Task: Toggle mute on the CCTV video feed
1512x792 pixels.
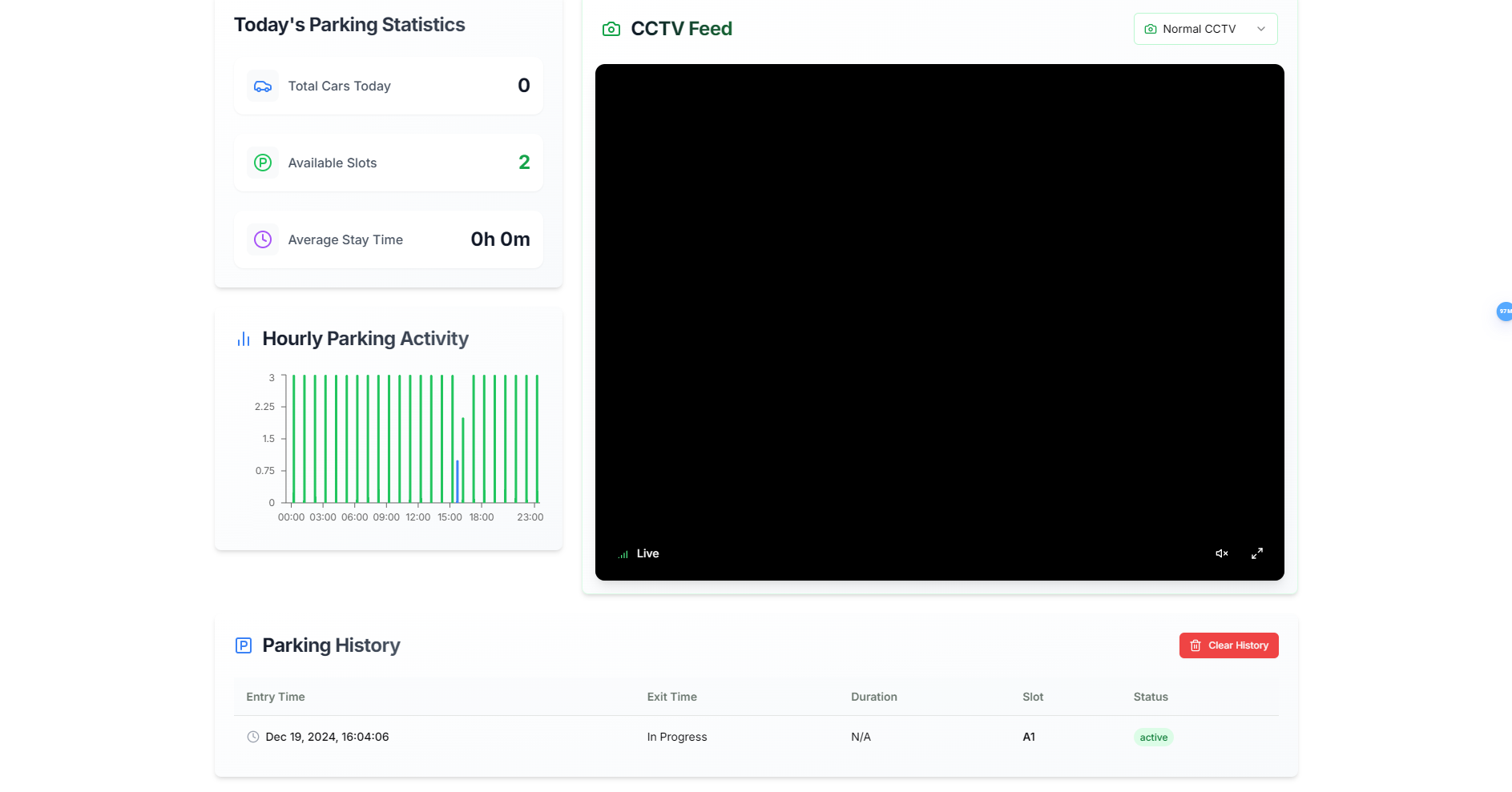Action: [1221, 553]
